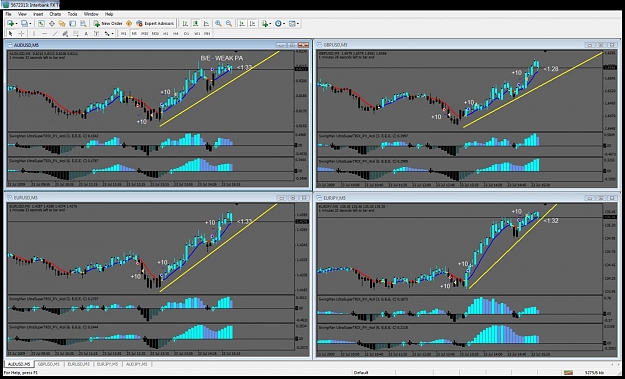Toggle the Expert Advisors button
This screenshot has width=625, height=379.
pyautogui.click(x=155, y=24)
